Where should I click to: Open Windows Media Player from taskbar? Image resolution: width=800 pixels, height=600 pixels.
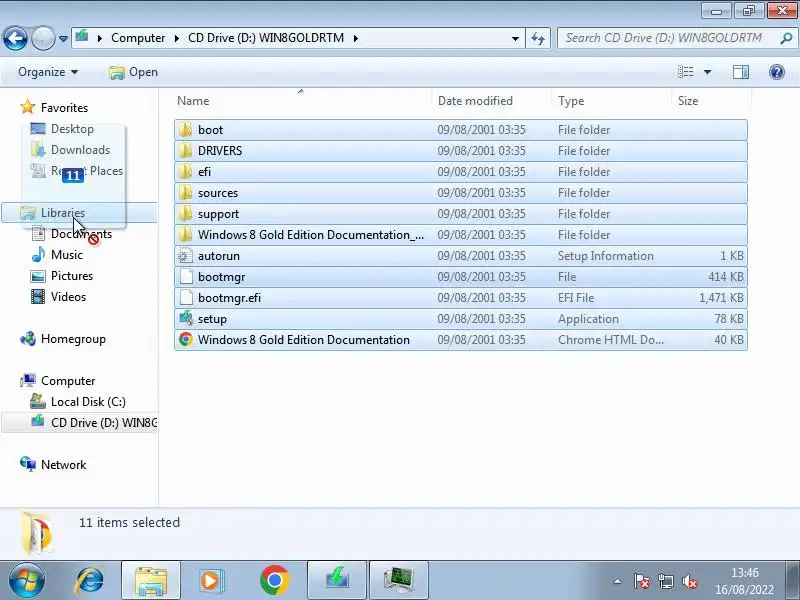click(211, 580)
